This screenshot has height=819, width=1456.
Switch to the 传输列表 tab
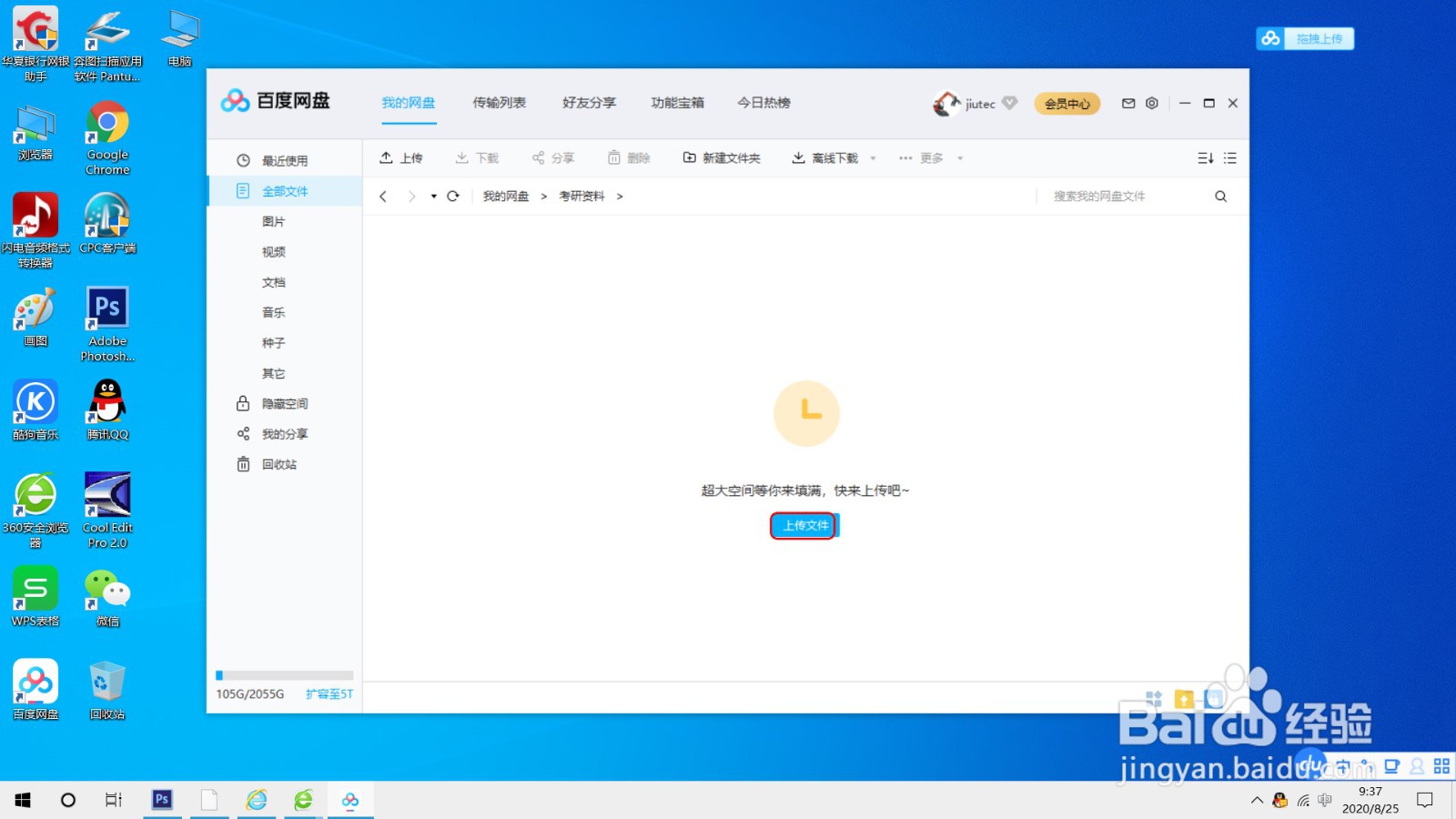coord(499,103)
